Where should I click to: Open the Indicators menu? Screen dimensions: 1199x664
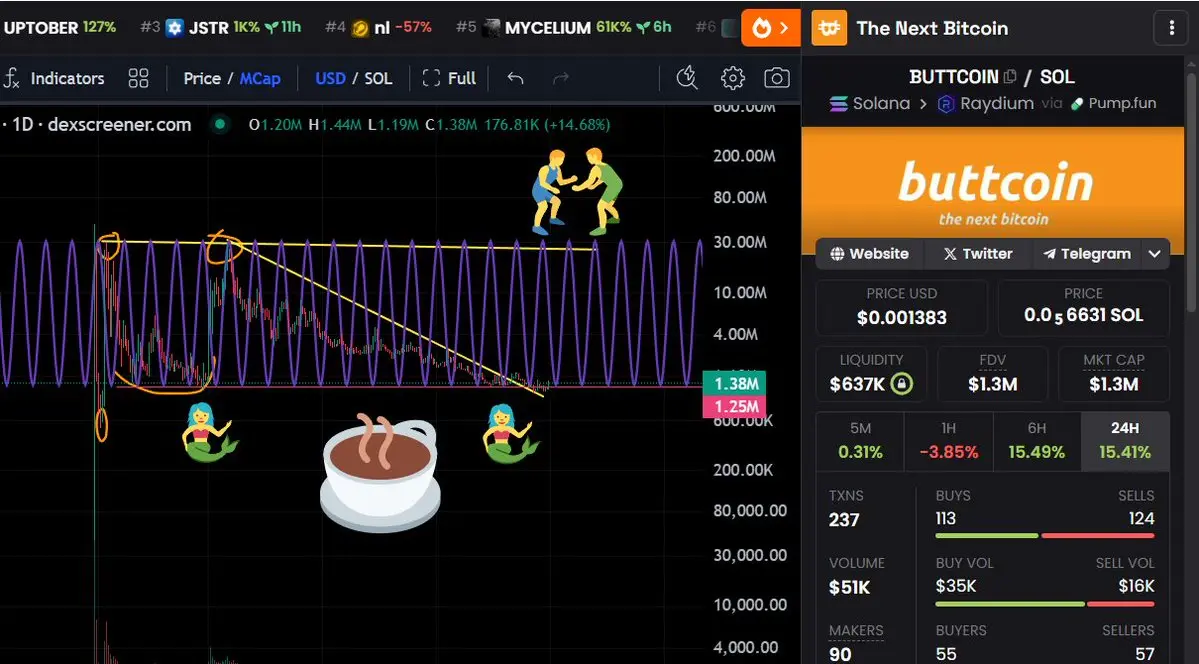(x=54, y=78)
